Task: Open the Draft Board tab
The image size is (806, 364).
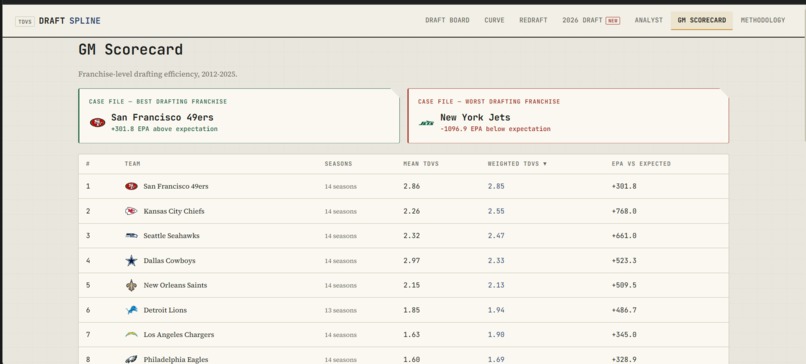Action: 447,21
